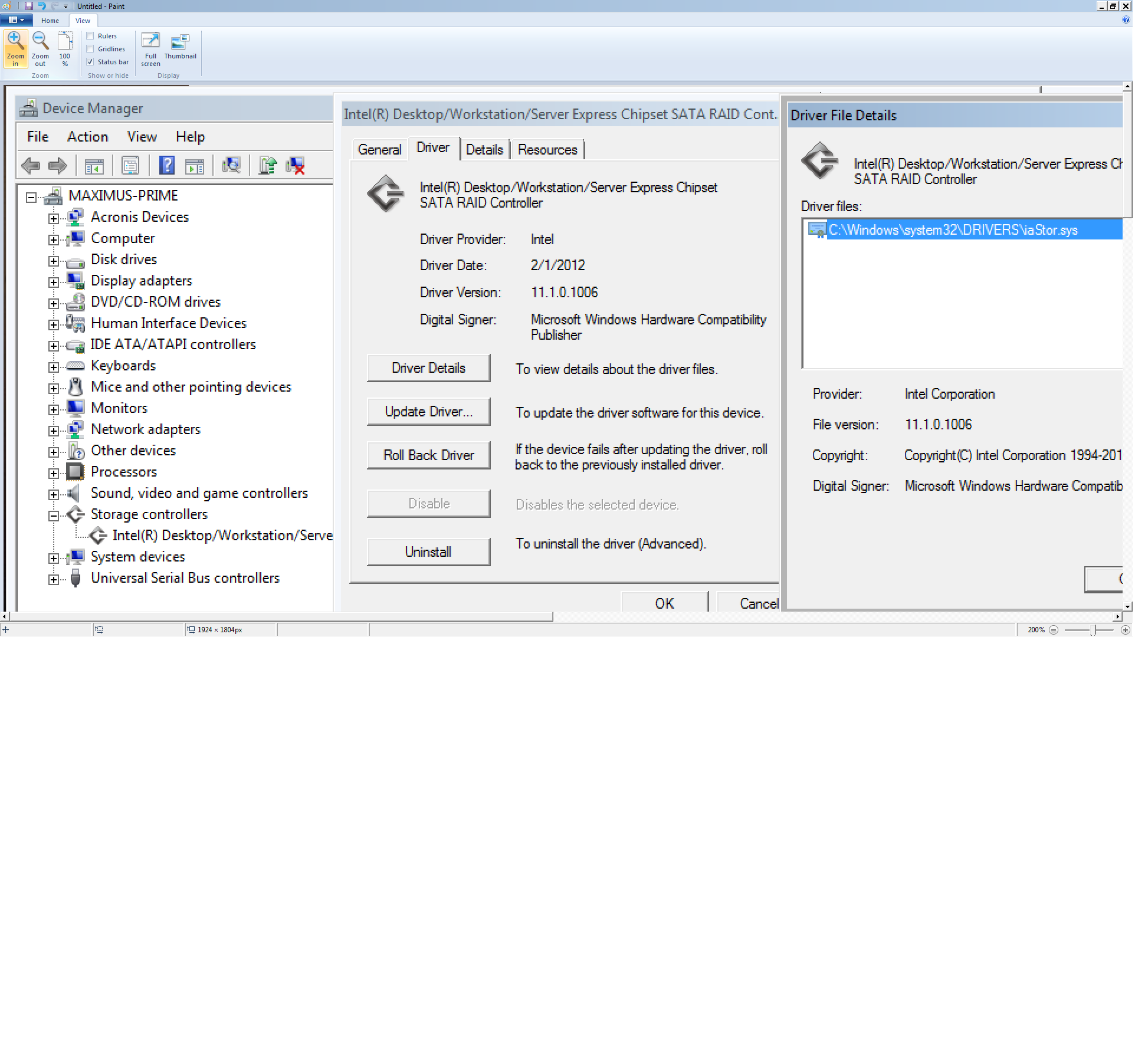The width and height of the screenshot is (1135, 1064).
Task: Click the zoom slider minus button in status bar
Action: (x=1054, y=630)
